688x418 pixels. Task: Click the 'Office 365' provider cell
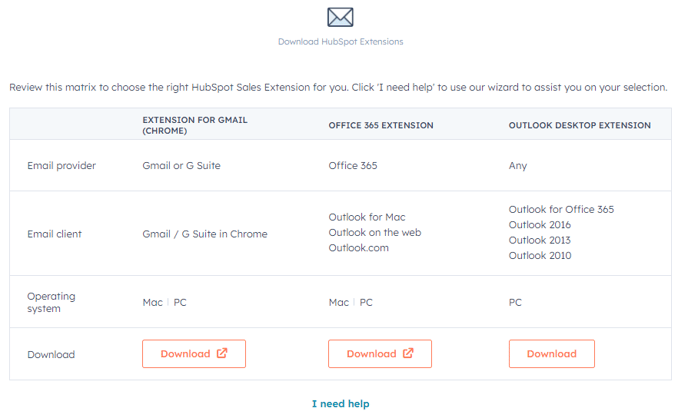(x=353, y=165)
